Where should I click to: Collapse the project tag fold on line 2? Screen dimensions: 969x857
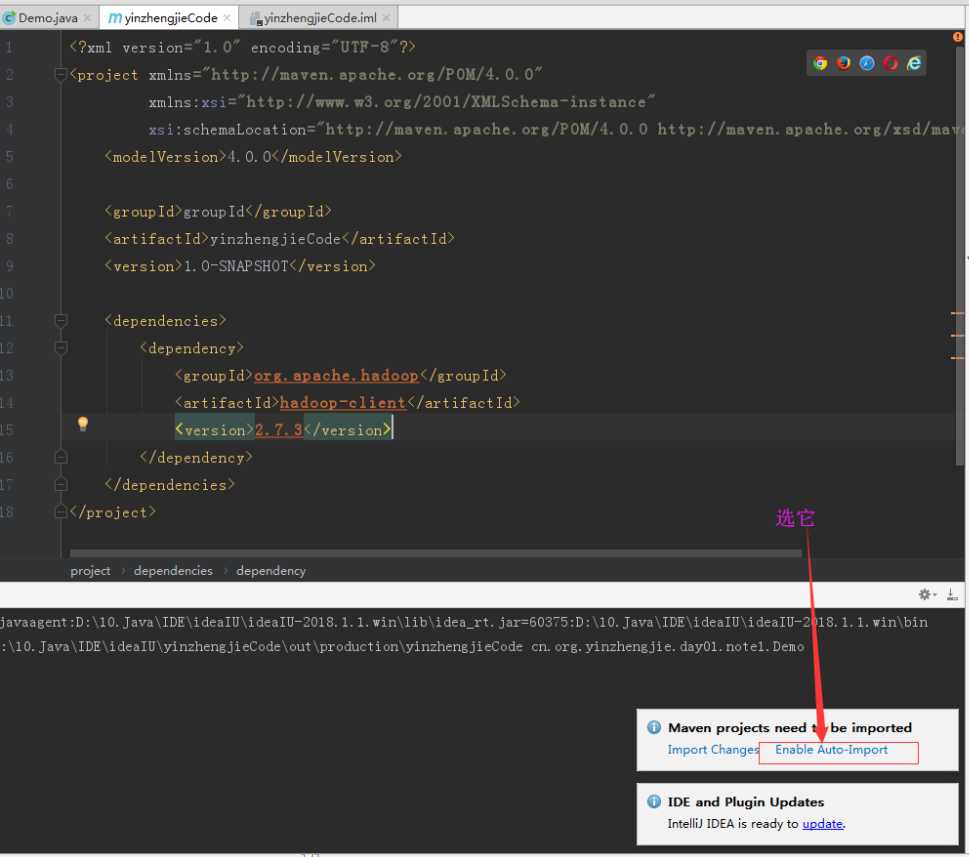pyautogui.click(x=61, y=75)
